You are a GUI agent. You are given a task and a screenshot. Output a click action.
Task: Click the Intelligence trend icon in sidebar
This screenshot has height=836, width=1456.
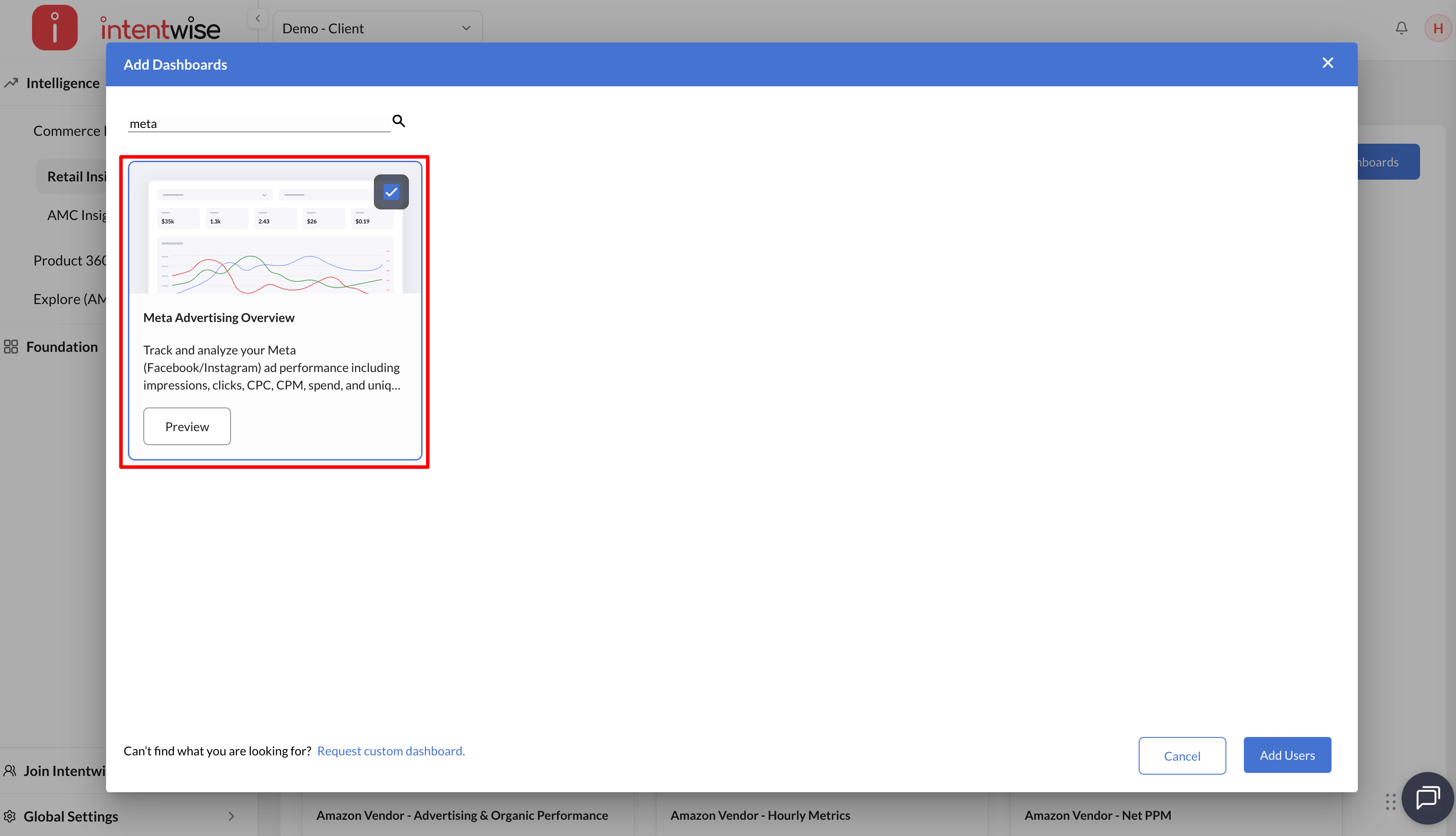[x=11, y=83]
